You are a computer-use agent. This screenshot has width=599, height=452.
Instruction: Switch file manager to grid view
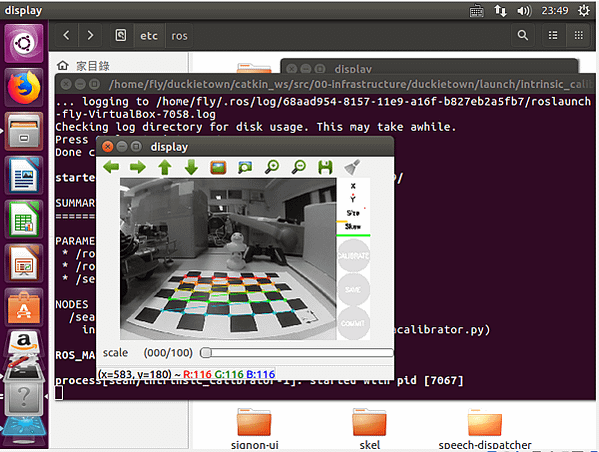click(579, 36)
